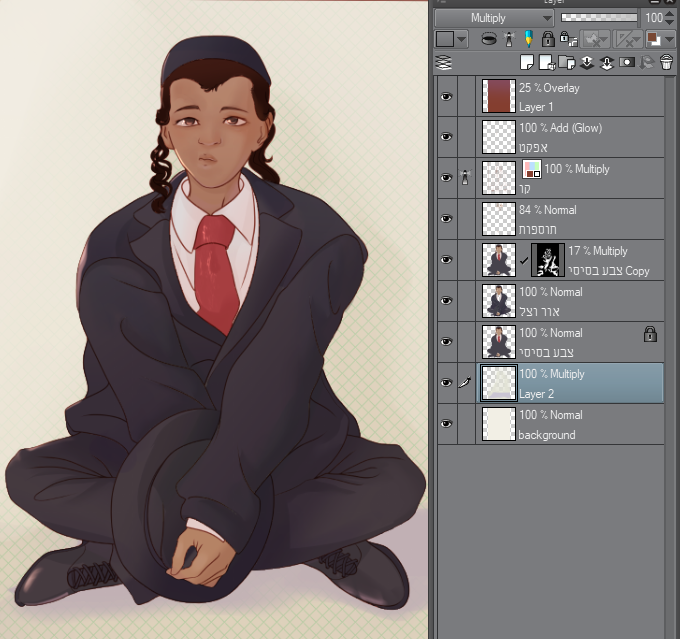The image size is (680, 639).
Task: Select the background layer name
Action: coord(546,435)
